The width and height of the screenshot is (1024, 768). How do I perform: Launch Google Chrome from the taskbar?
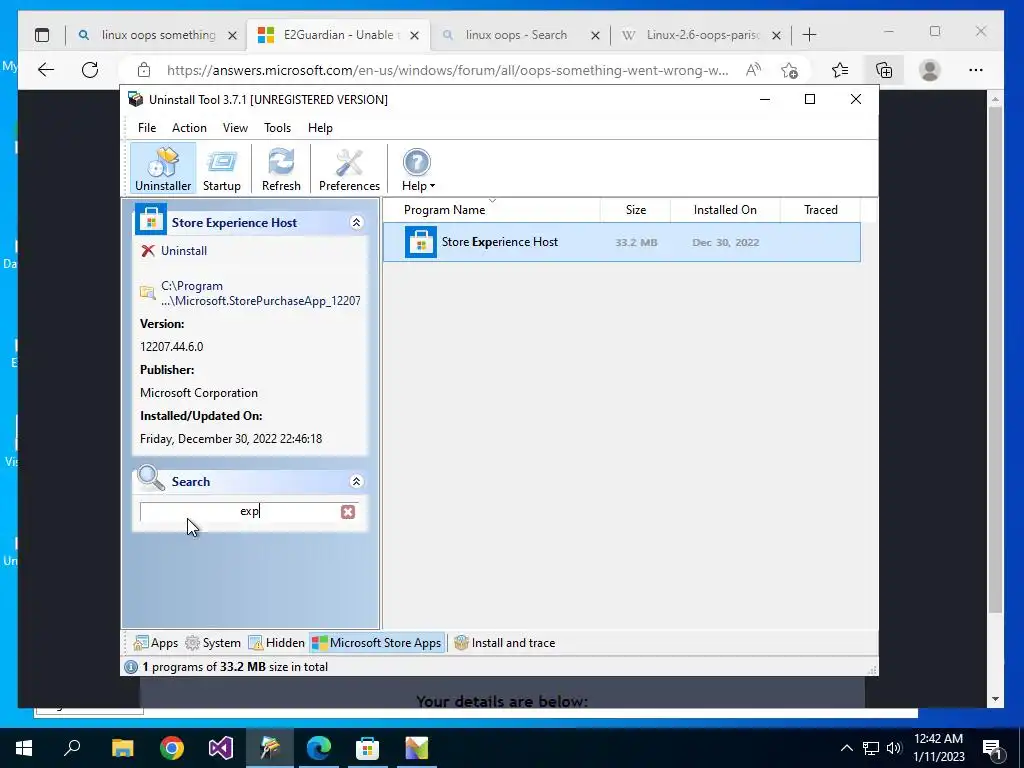[172, 748]
